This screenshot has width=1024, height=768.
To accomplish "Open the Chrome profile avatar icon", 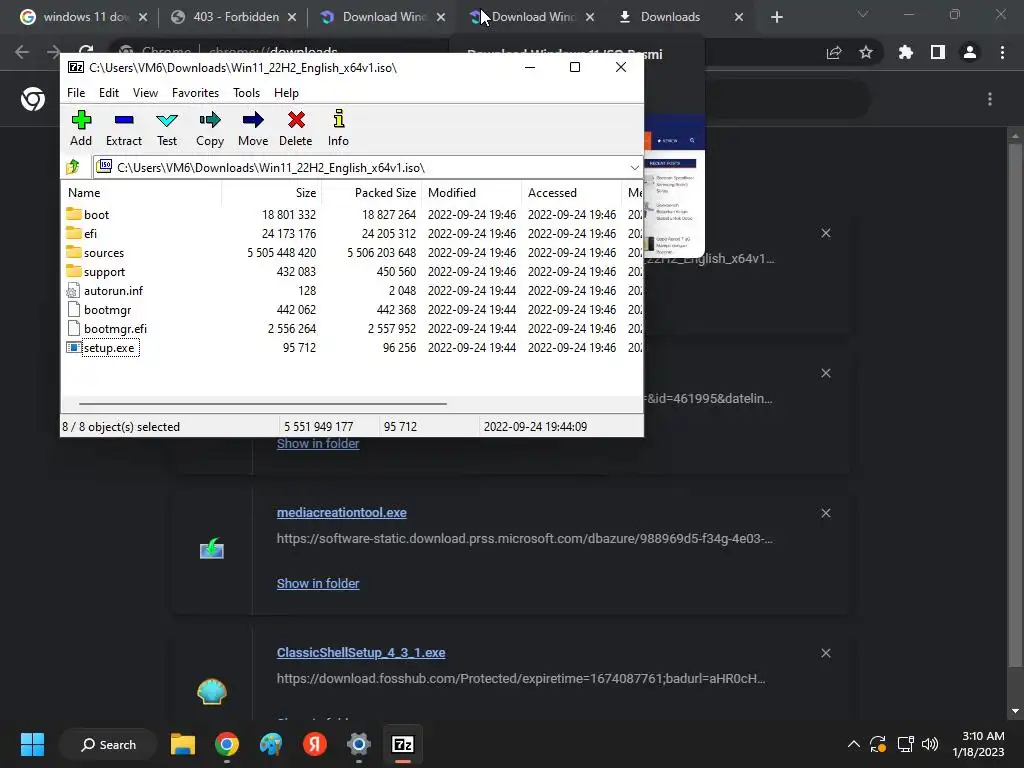I will coord(970,52).
